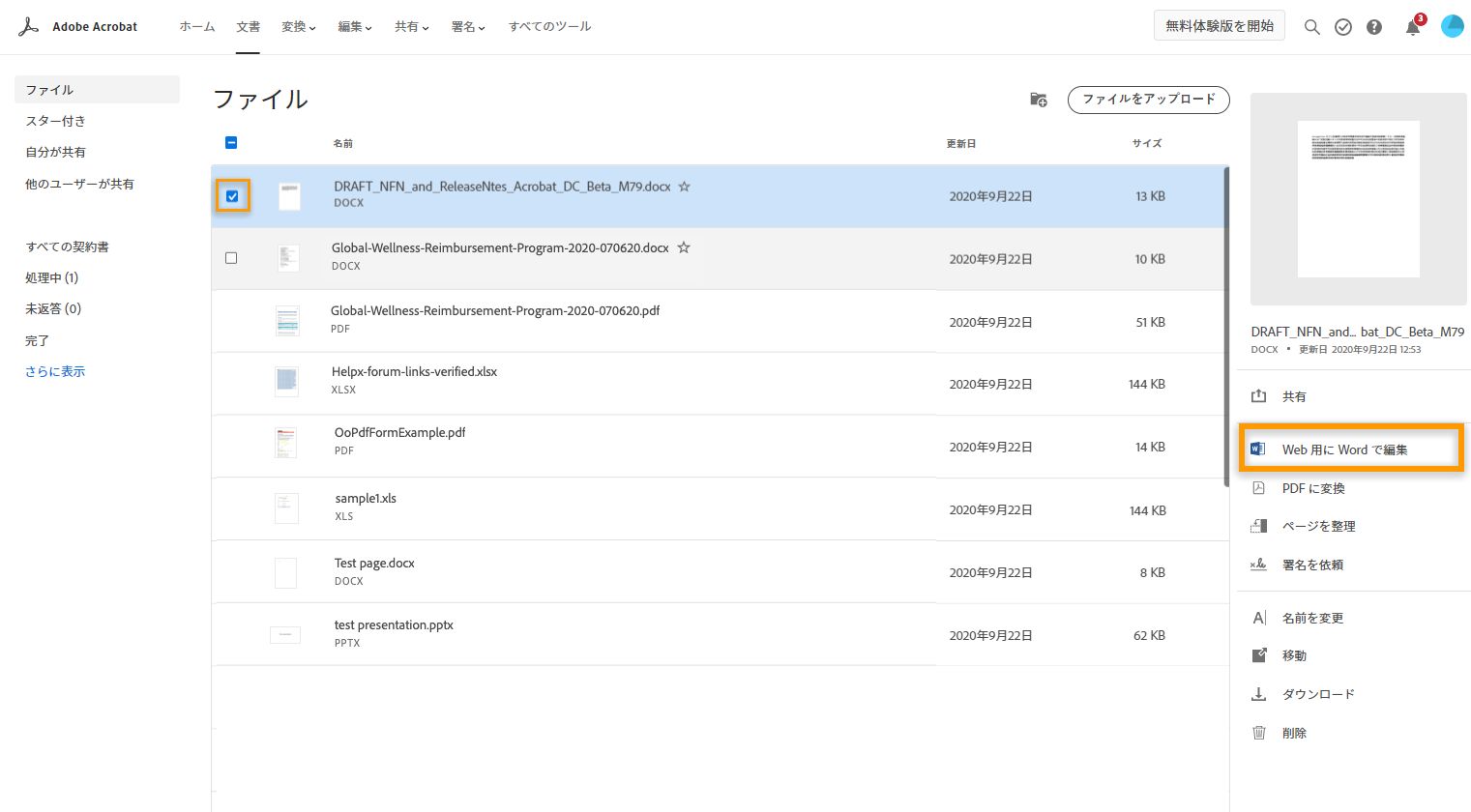Click the 移動 move icon
This screenshot has width=1471, height=812.
point(1259,655)
